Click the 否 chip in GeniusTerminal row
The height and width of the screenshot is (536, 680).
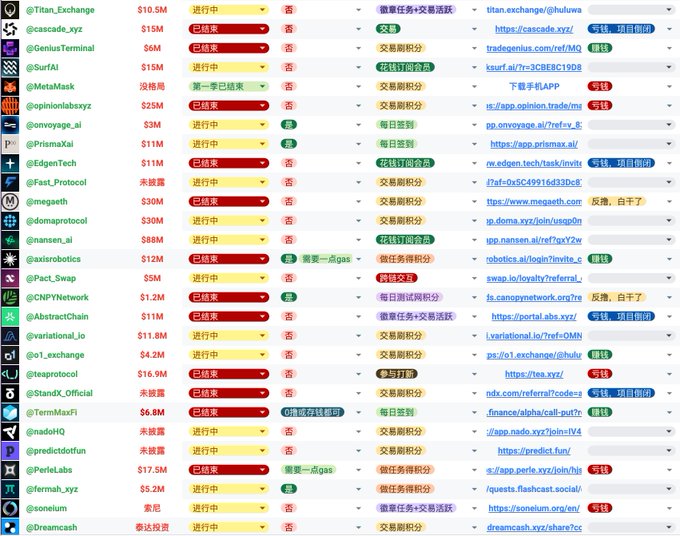point(289,48)
